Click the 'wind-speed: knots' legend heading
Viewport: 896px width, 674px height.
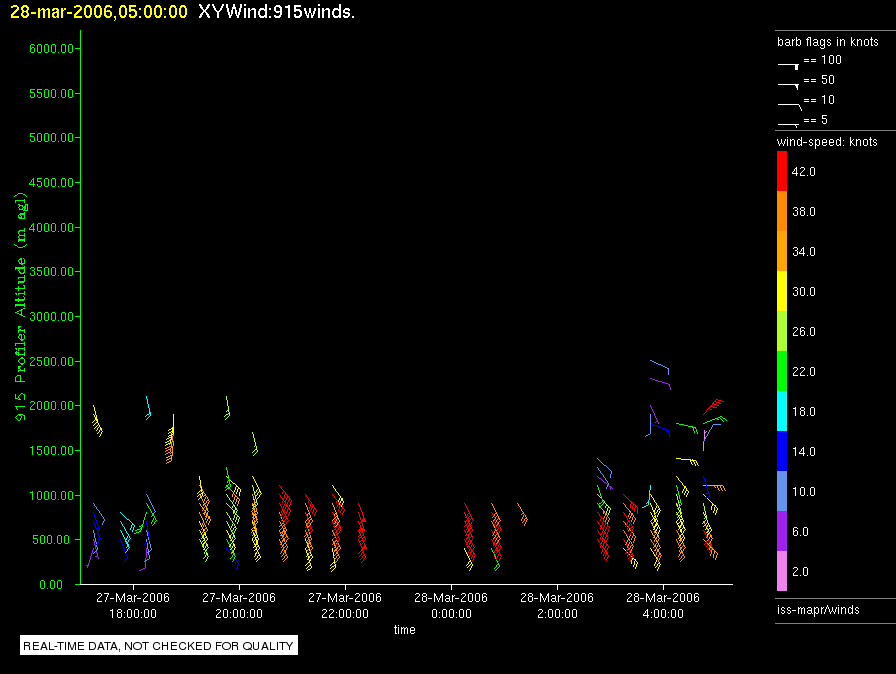pyautogui.click(x=827, y=142)
